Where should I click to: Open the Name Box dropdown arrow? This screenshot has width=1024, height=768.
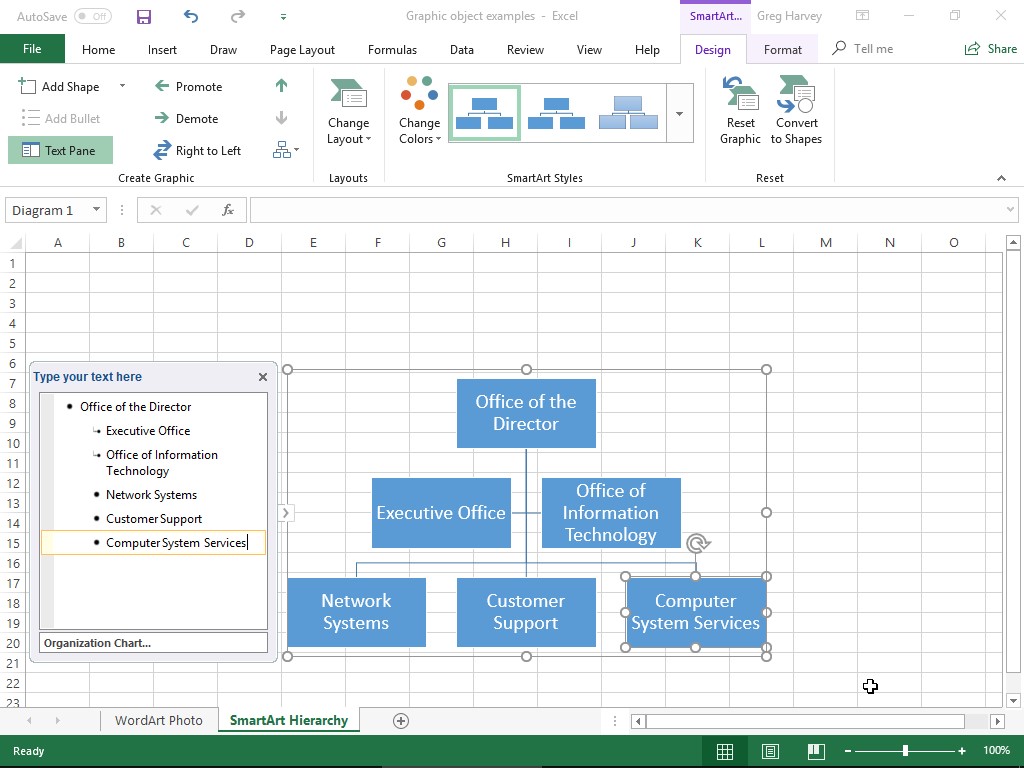[97, 210]
